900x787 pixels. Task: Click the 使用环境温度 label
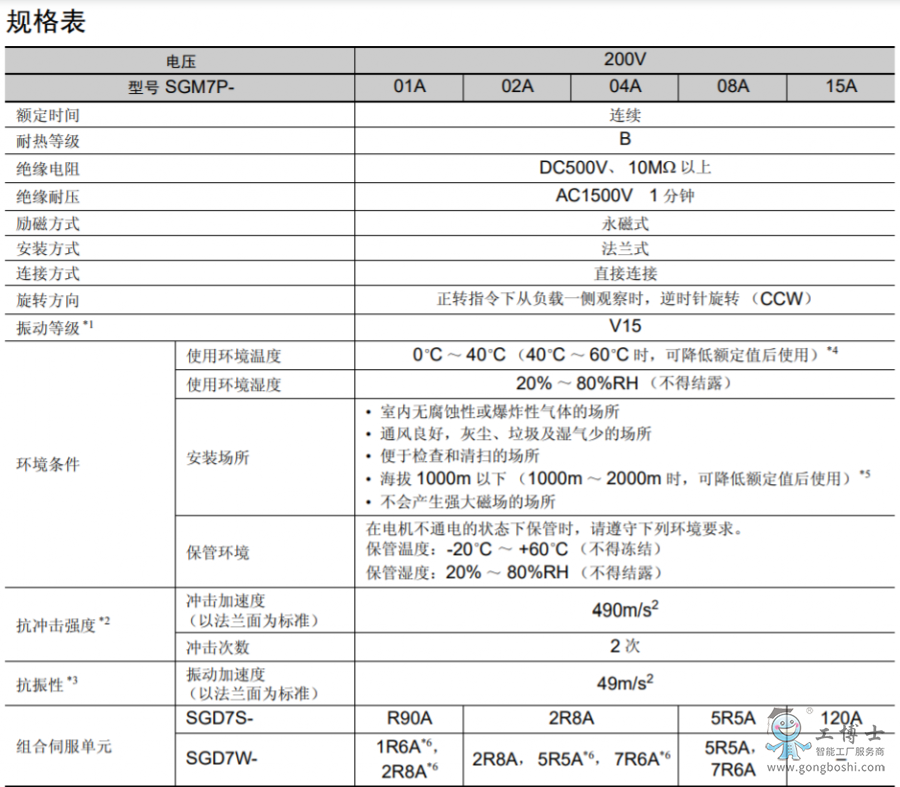[x=234, y=356]
